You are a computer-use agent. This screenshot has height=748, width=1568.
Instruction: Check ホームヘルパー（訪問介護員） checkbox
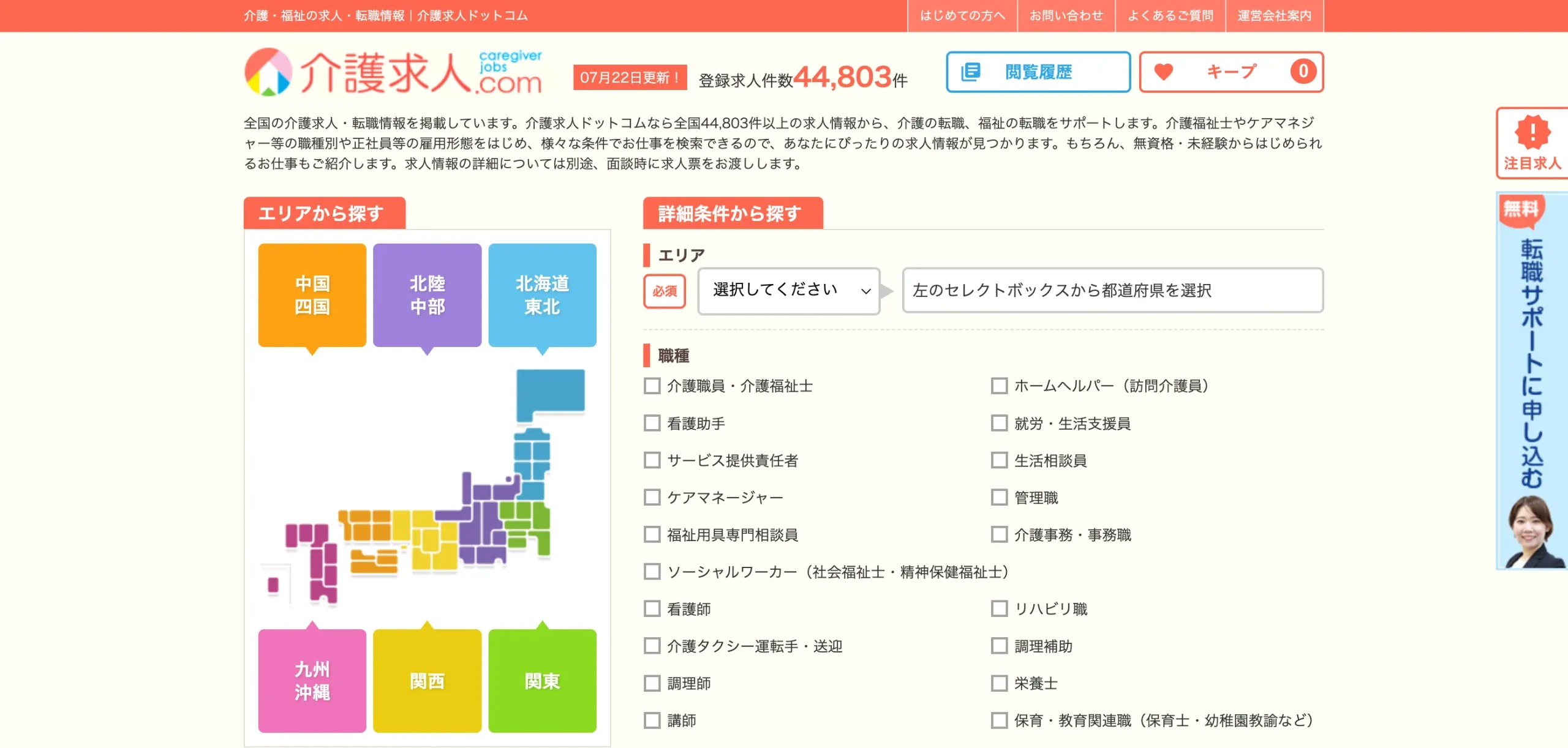point(1000,386)
